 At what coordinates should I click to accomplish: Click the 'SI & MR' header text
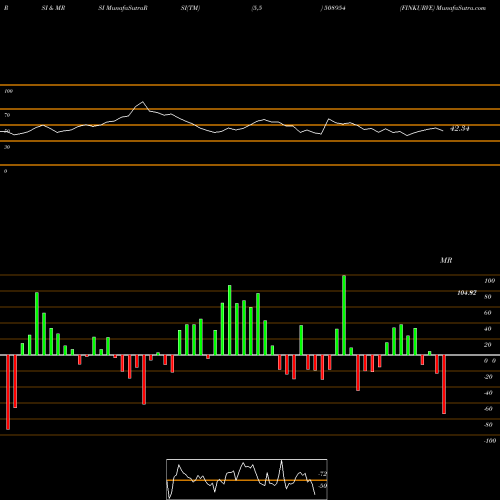pyautogui.click(x=53, y=8)
